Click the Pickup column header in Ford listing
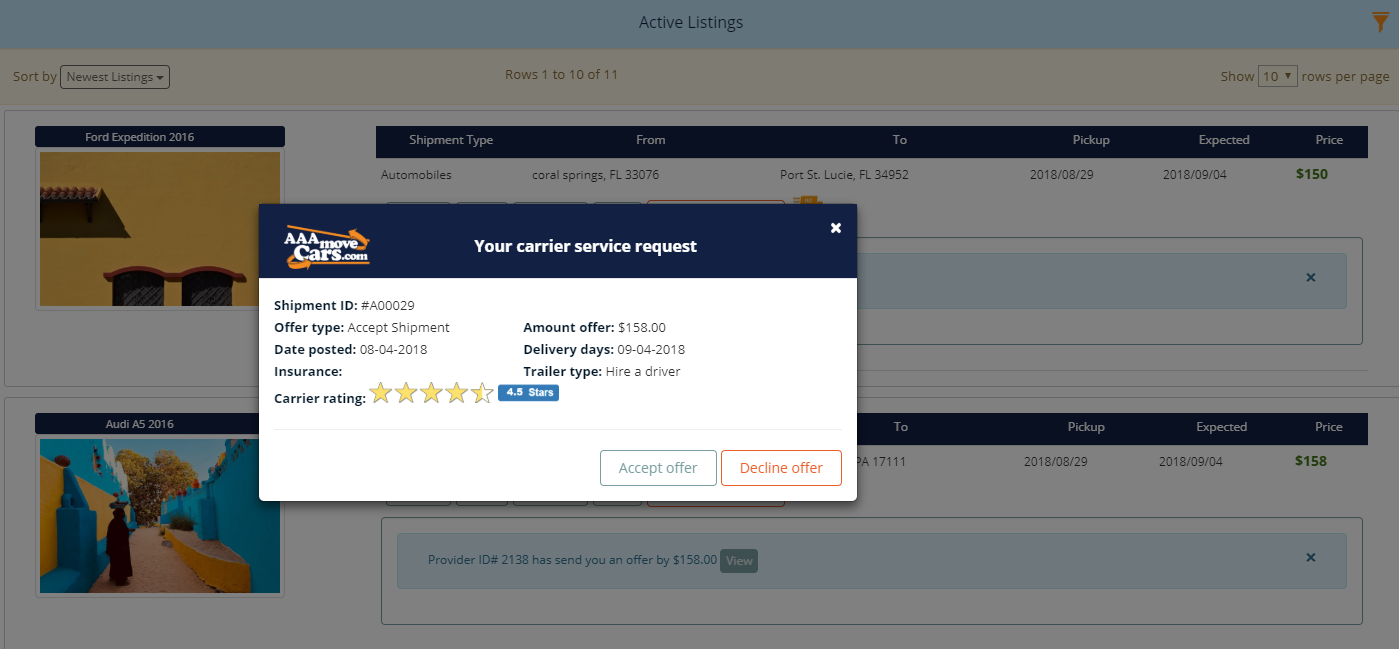This screenshot has width=1399, height=649. (x=1091, y=140)
